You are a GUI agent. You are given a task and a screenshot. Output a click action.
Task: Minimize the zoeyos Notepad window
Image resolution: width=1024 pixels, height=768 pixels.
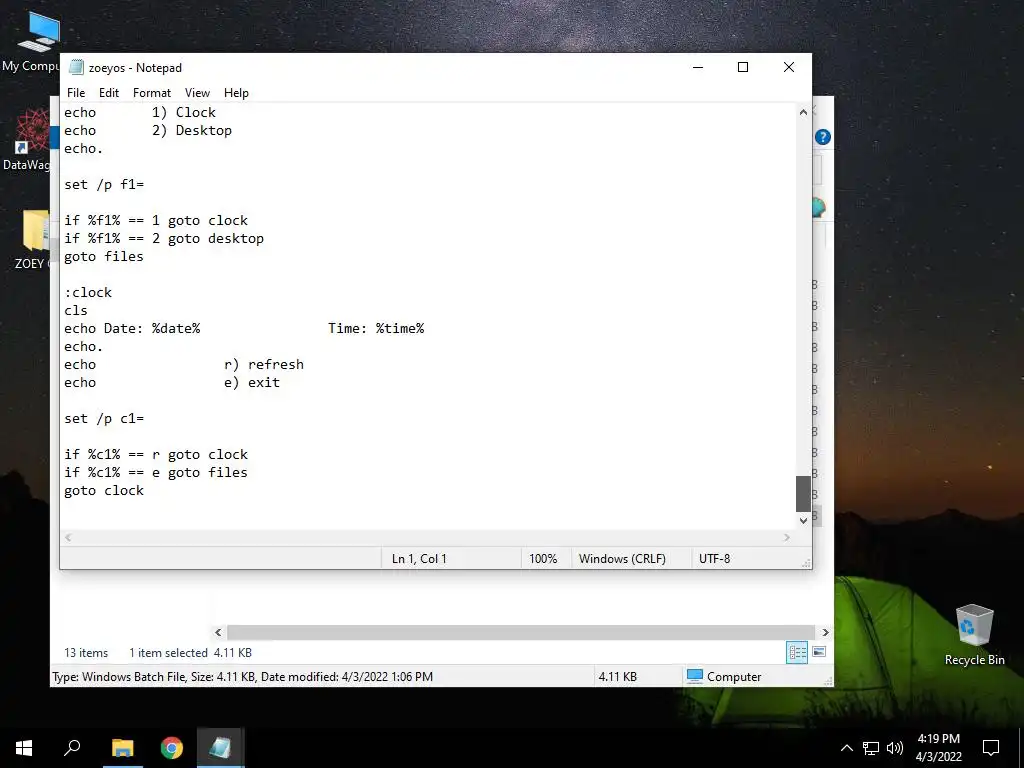click(x=697, y=67)
